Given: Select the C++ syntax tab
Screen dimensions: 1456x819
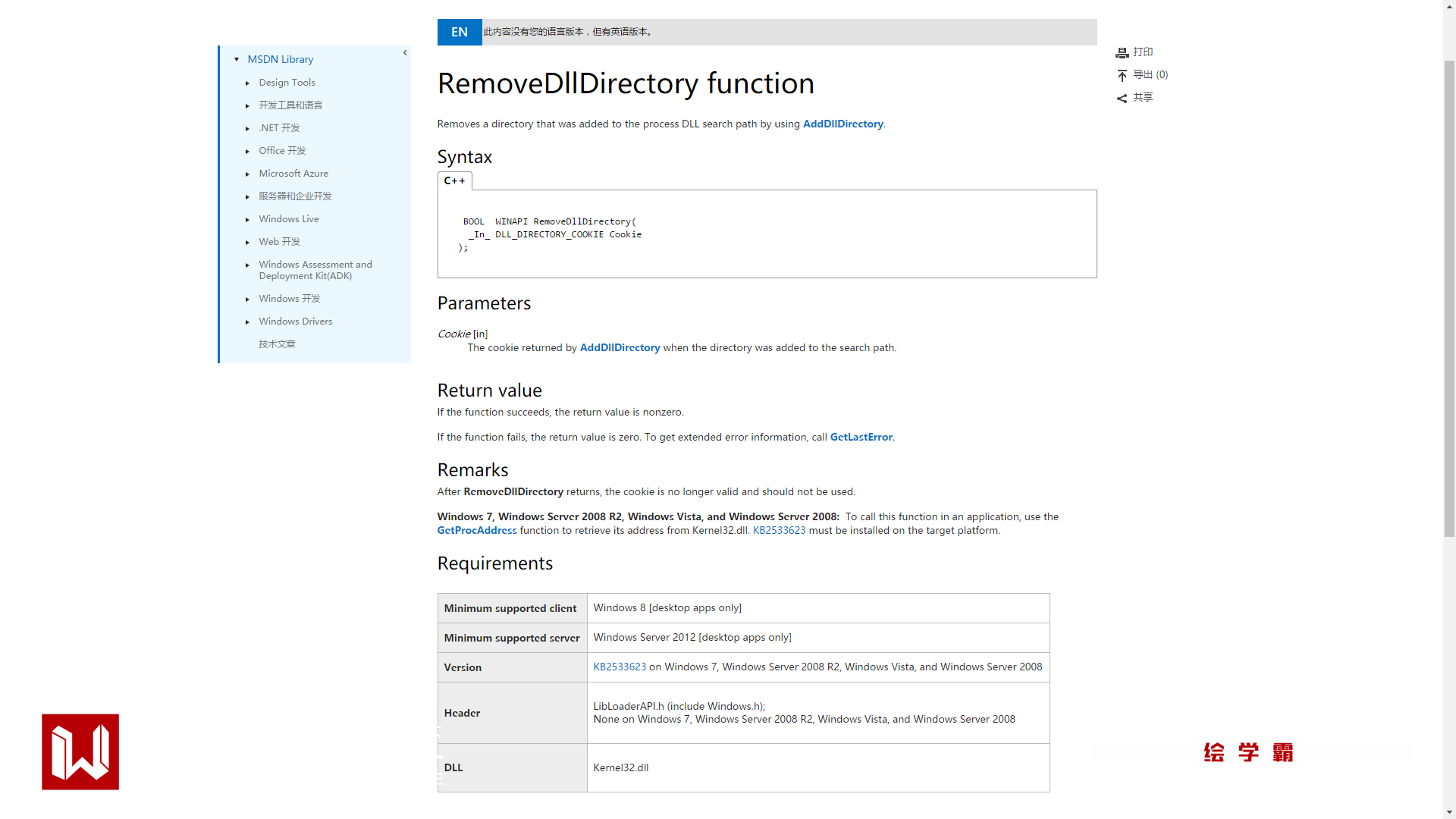Looking at the screenshot, I should [x=454, y=180].
